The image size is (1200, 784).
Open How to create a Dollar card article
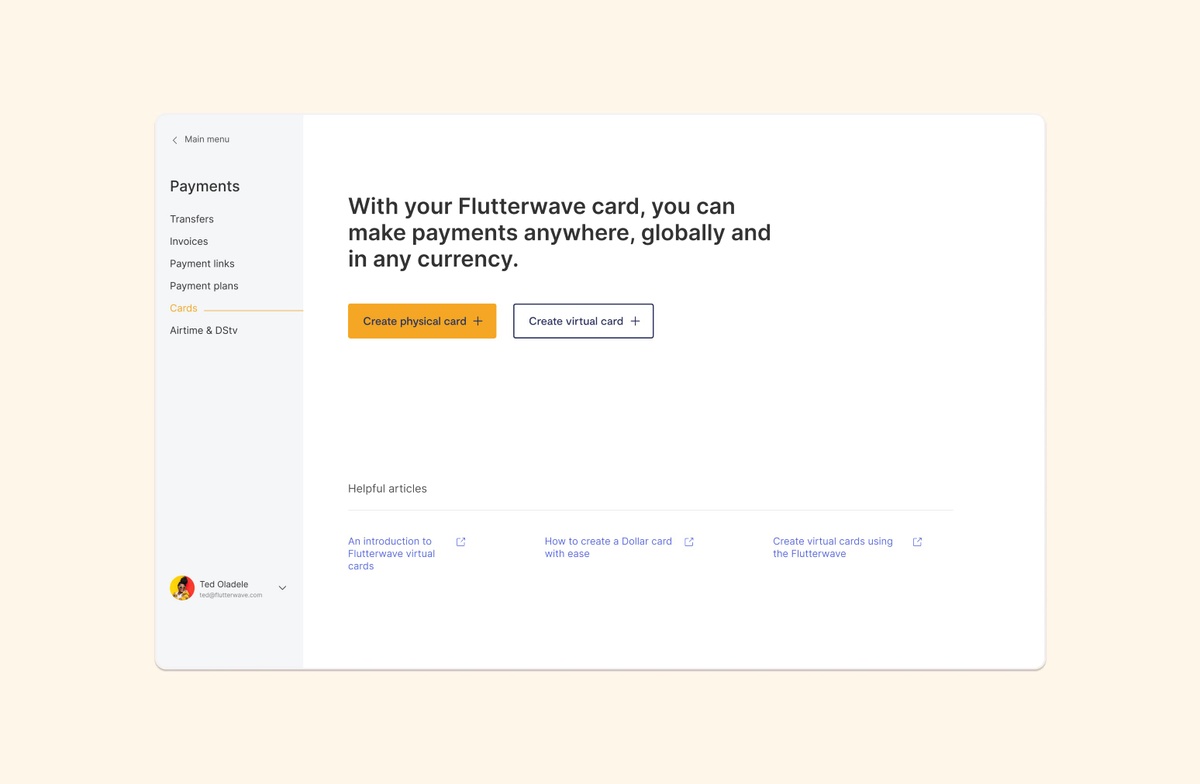[x=608, y=548]
